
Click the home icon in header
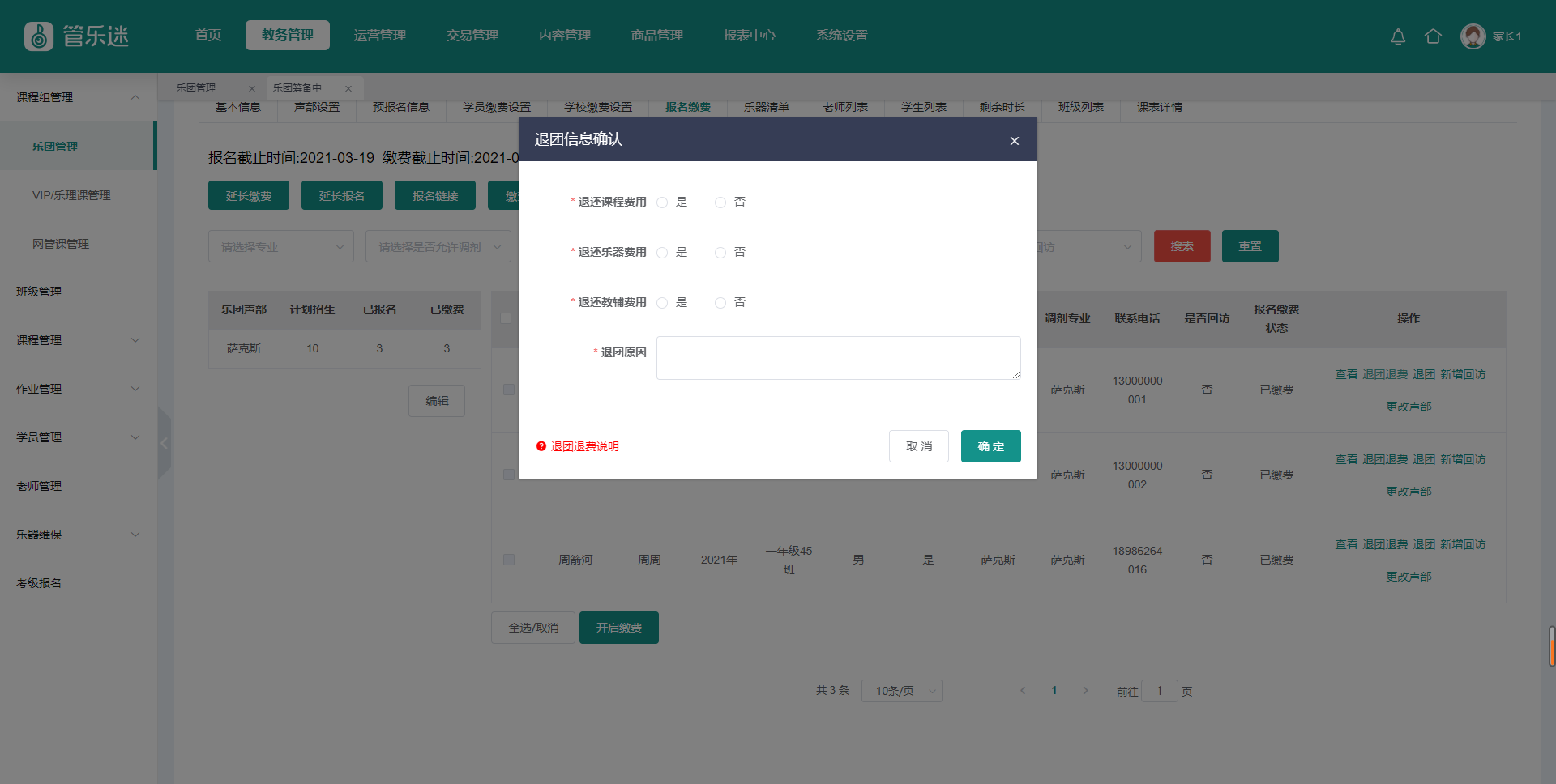[x=1433, y=36]
